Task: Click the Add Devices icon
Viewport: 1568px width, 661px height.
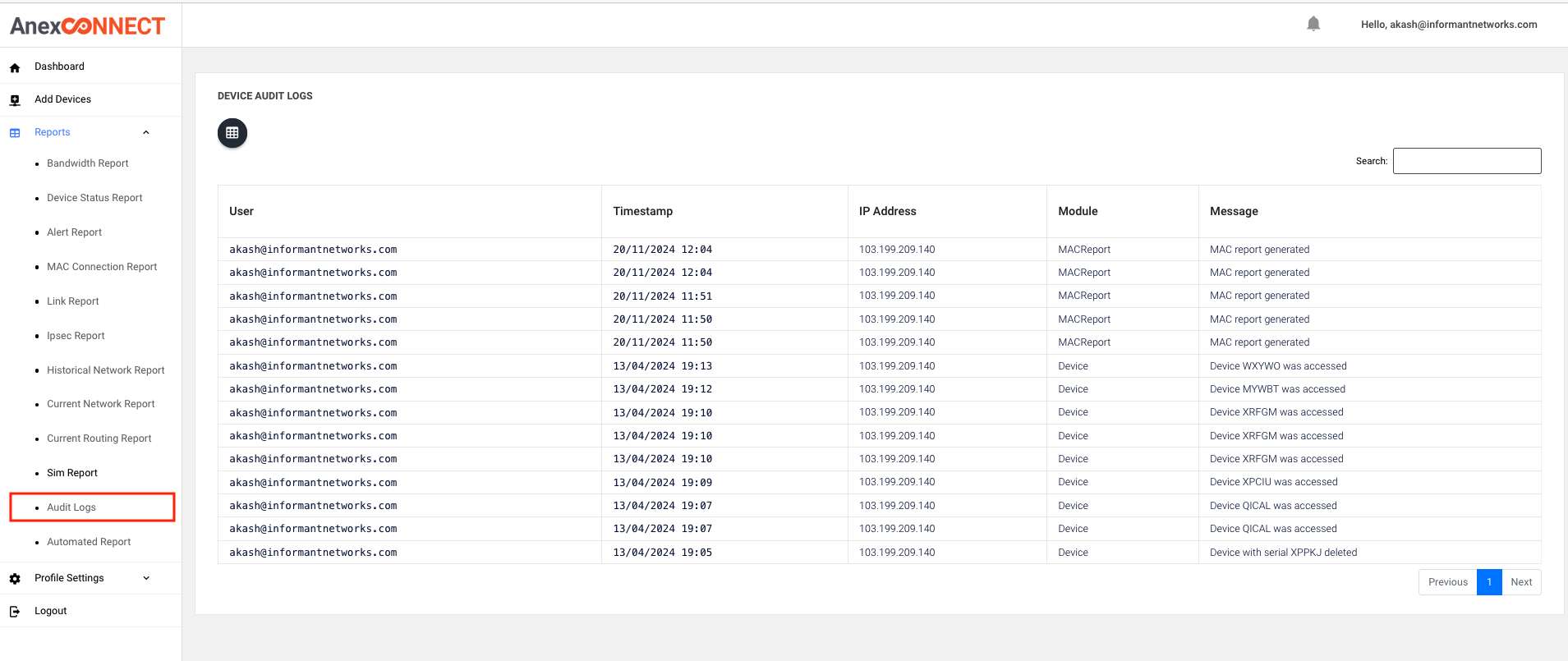Action: click(15, 100)
